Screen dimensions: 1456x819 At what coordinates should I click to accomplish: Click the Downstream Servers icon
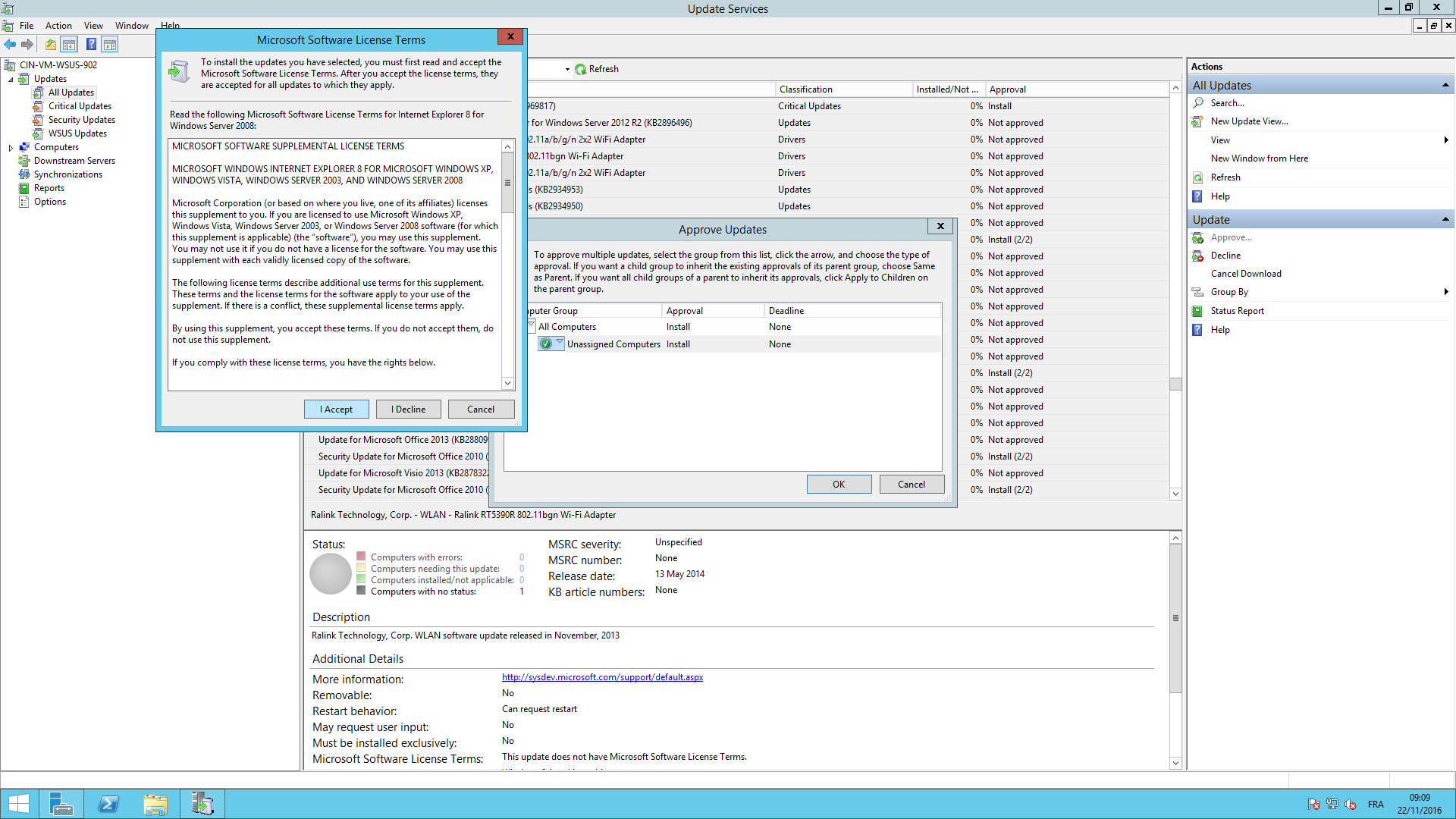pos(24,161)
